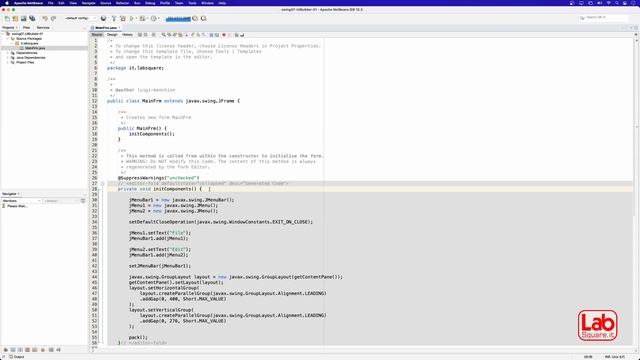The width and height of the screenshot is (640, 360).
Task: Open the Apple menu
Action: 6,3
